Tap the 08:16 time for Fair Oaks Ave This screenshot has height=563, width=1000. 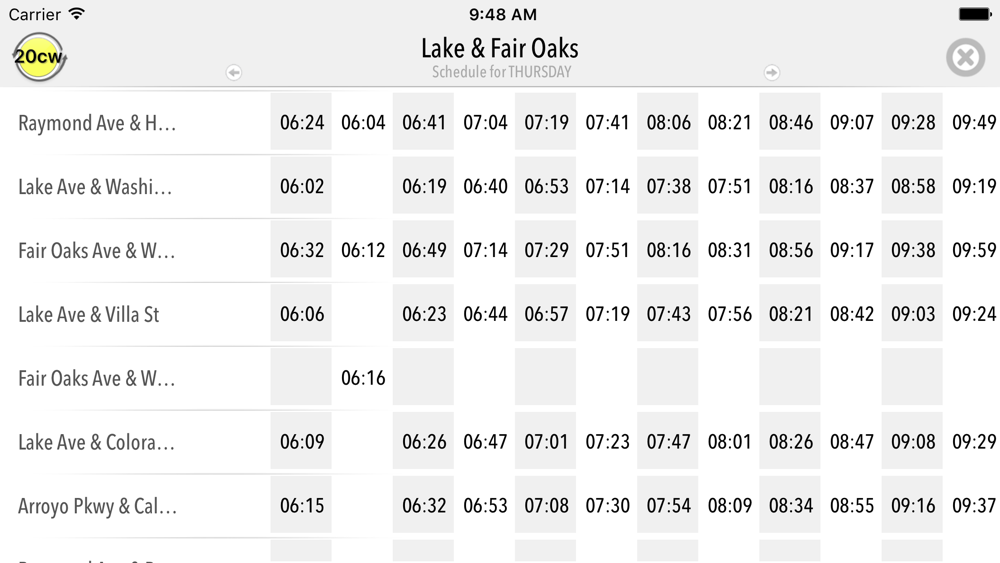[668, 250]
